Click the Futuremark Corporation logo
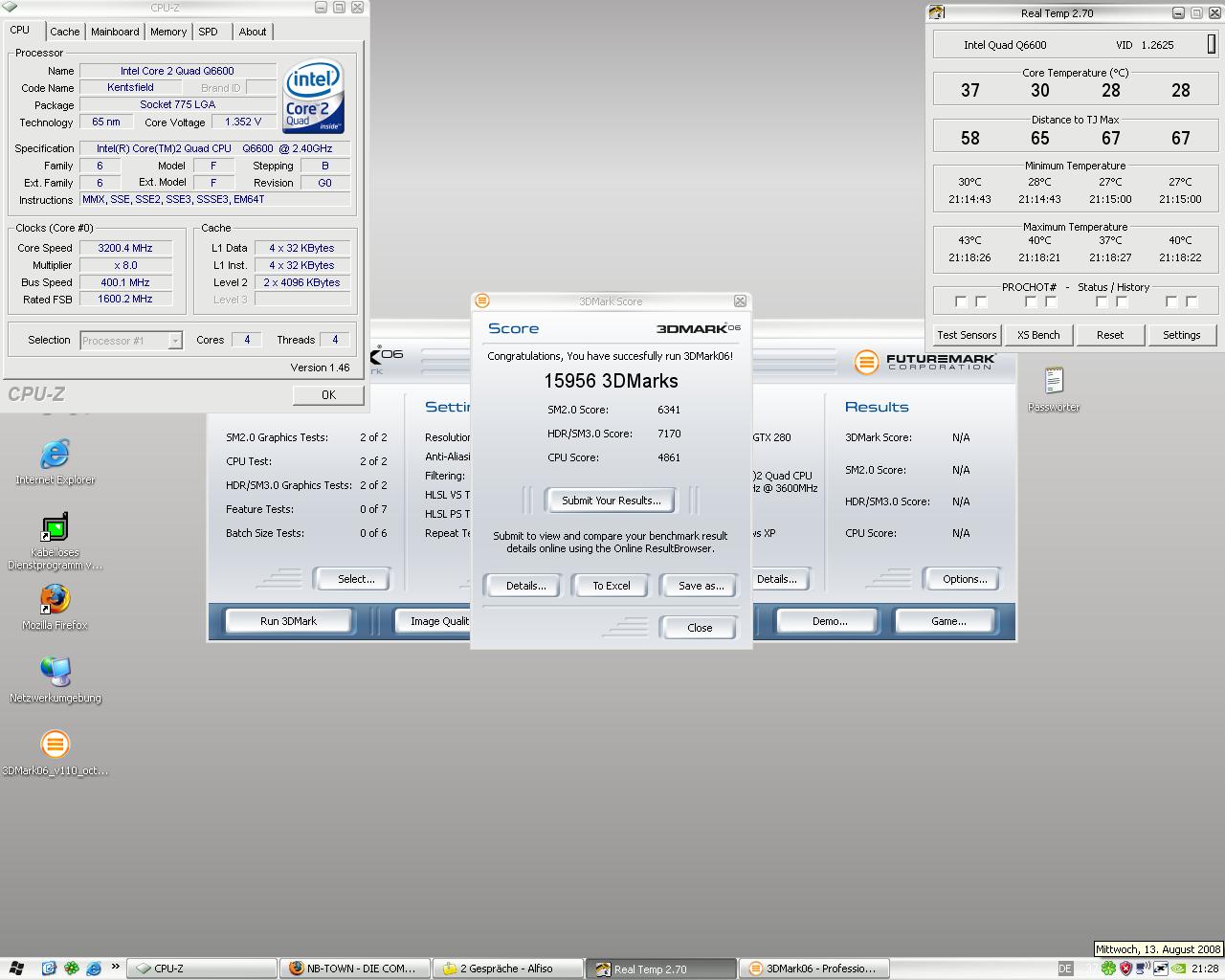Screen dimensions: 1225x980 point(925,362)
